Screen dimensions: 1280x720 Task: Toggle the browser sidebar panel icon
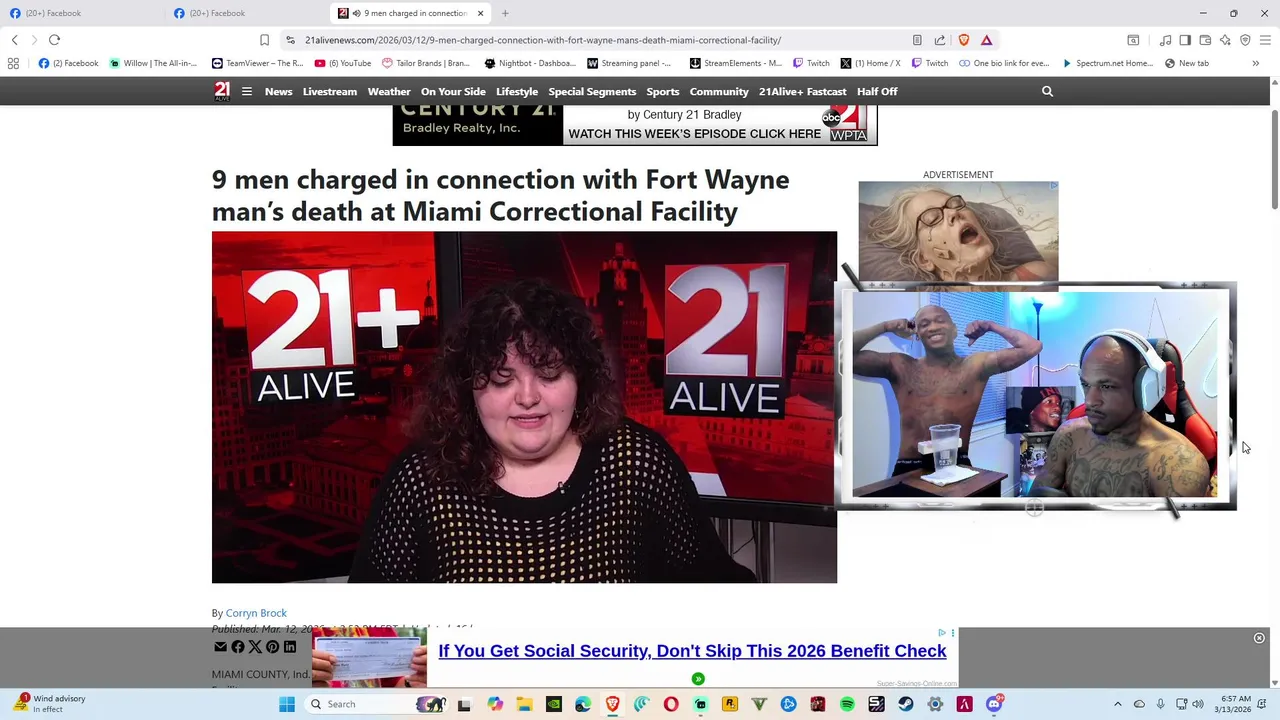click(1185, 40)
